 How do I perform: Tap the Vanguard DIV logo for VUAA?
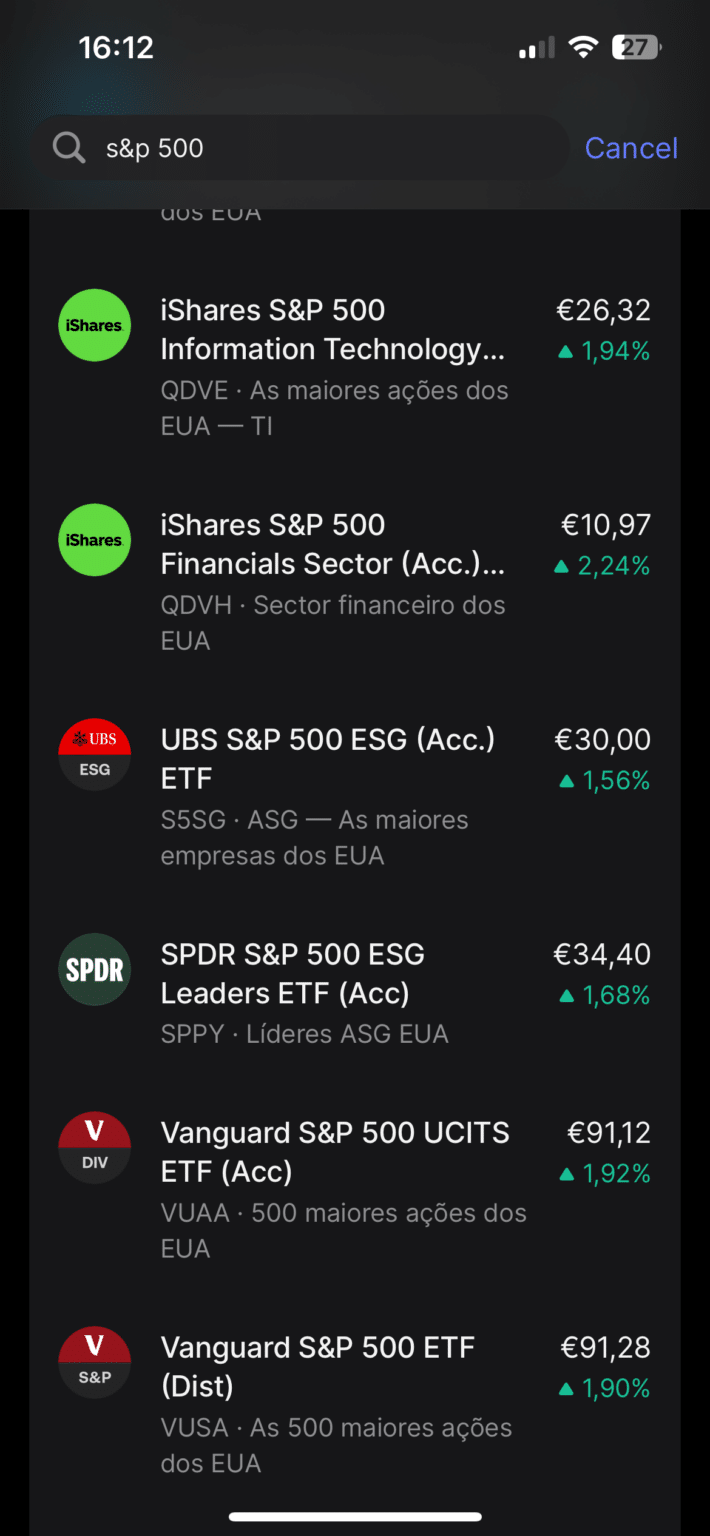tap(94, 1148)
